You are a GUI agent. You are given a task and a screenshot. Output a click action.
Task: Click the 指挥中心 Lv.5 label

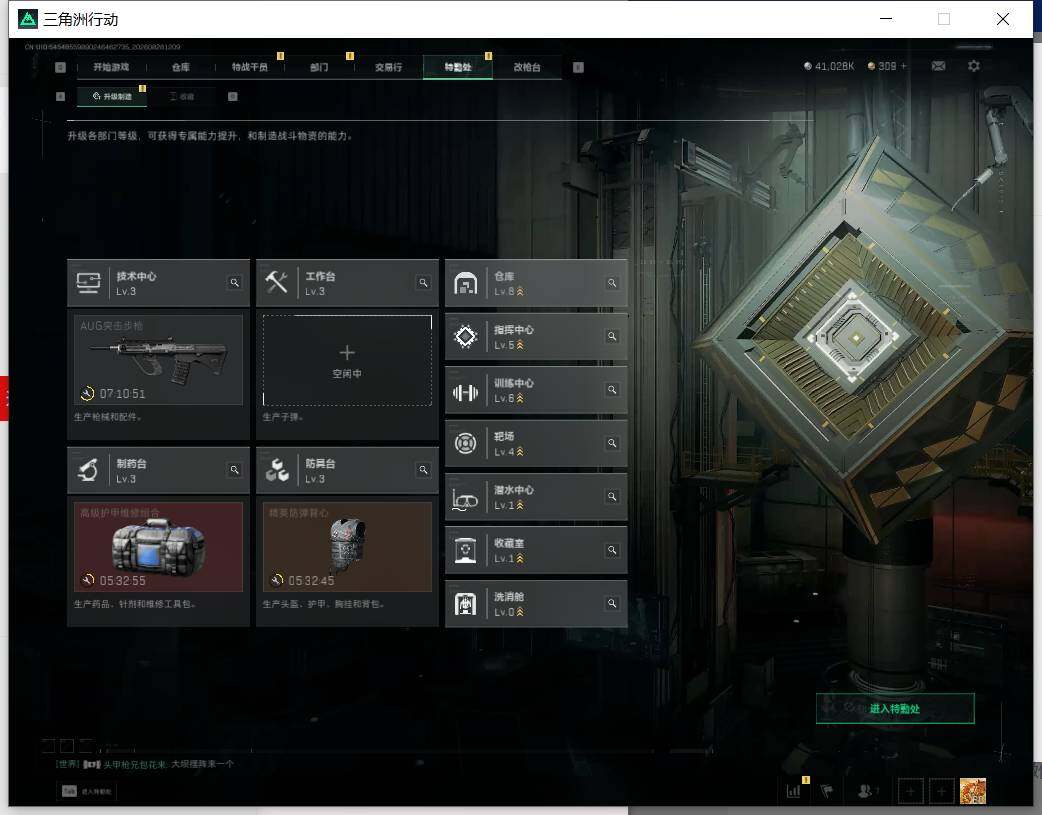[513, 337]
